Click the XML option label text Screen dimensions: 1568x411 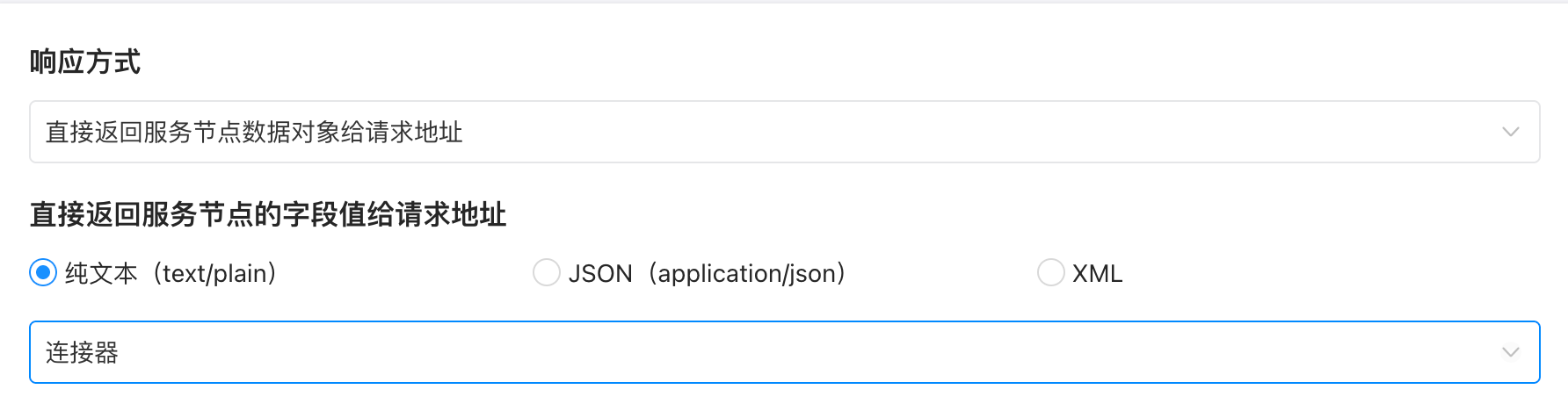click(x=1098, y=274)
